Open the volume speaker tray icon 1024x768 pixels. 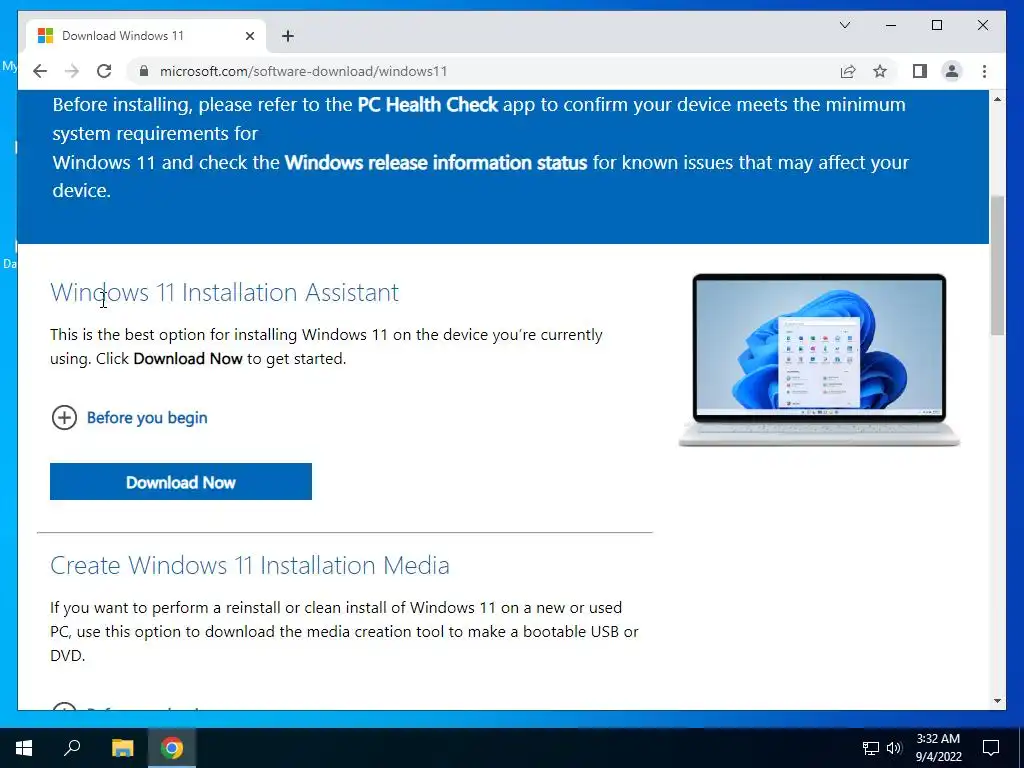[894, 748]
